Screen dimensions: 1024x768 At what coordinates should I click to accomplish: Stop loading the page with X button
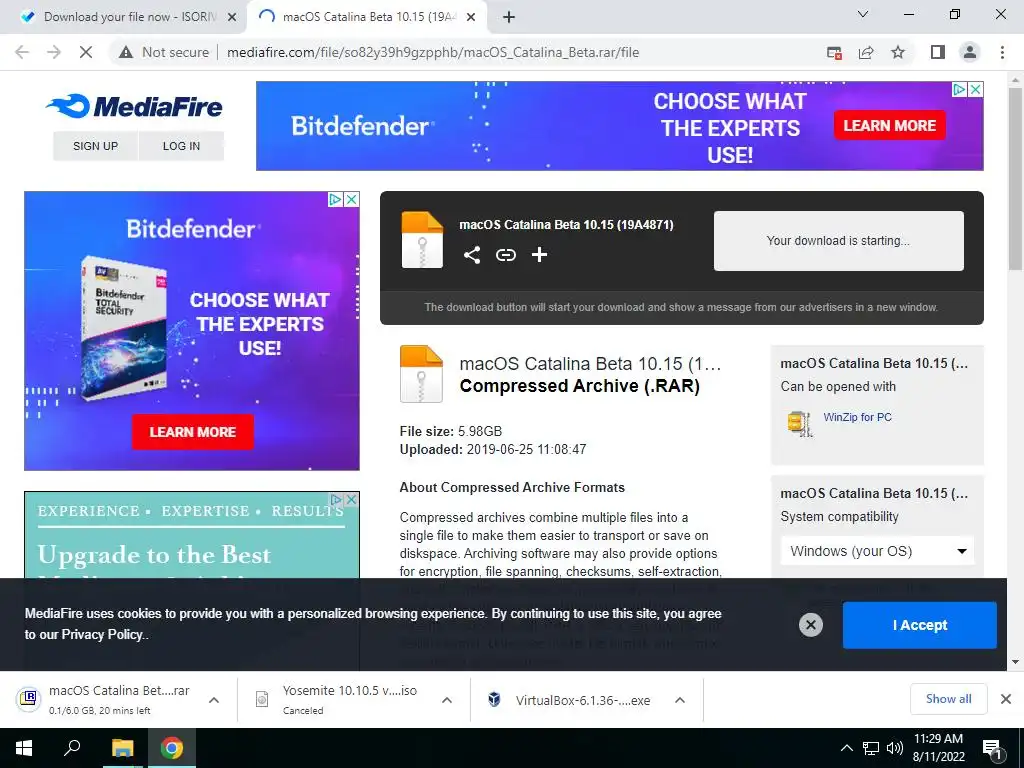pyautogui.click(x=86, y=52)
